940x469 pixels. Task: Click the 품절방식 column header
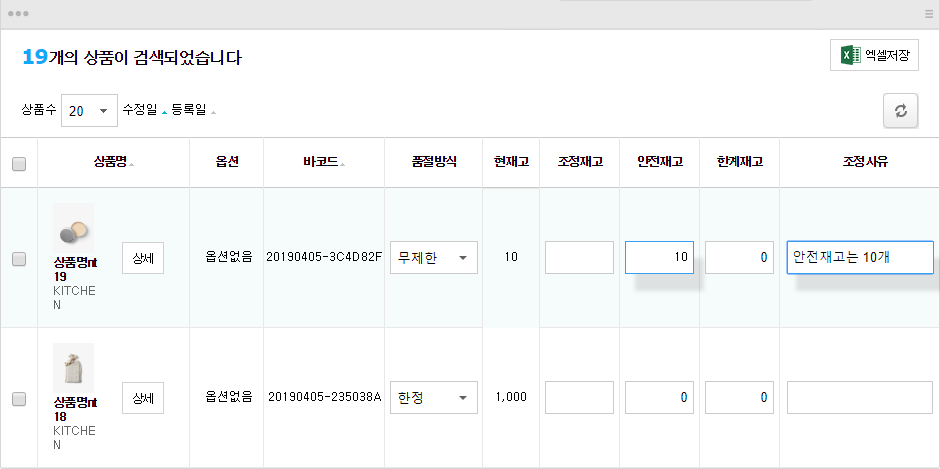coord(433,162)
